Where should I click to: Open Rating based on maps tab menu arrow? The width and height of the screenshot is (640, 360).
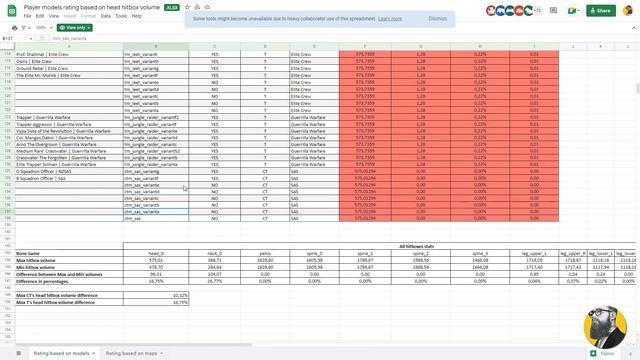[162, 353]
